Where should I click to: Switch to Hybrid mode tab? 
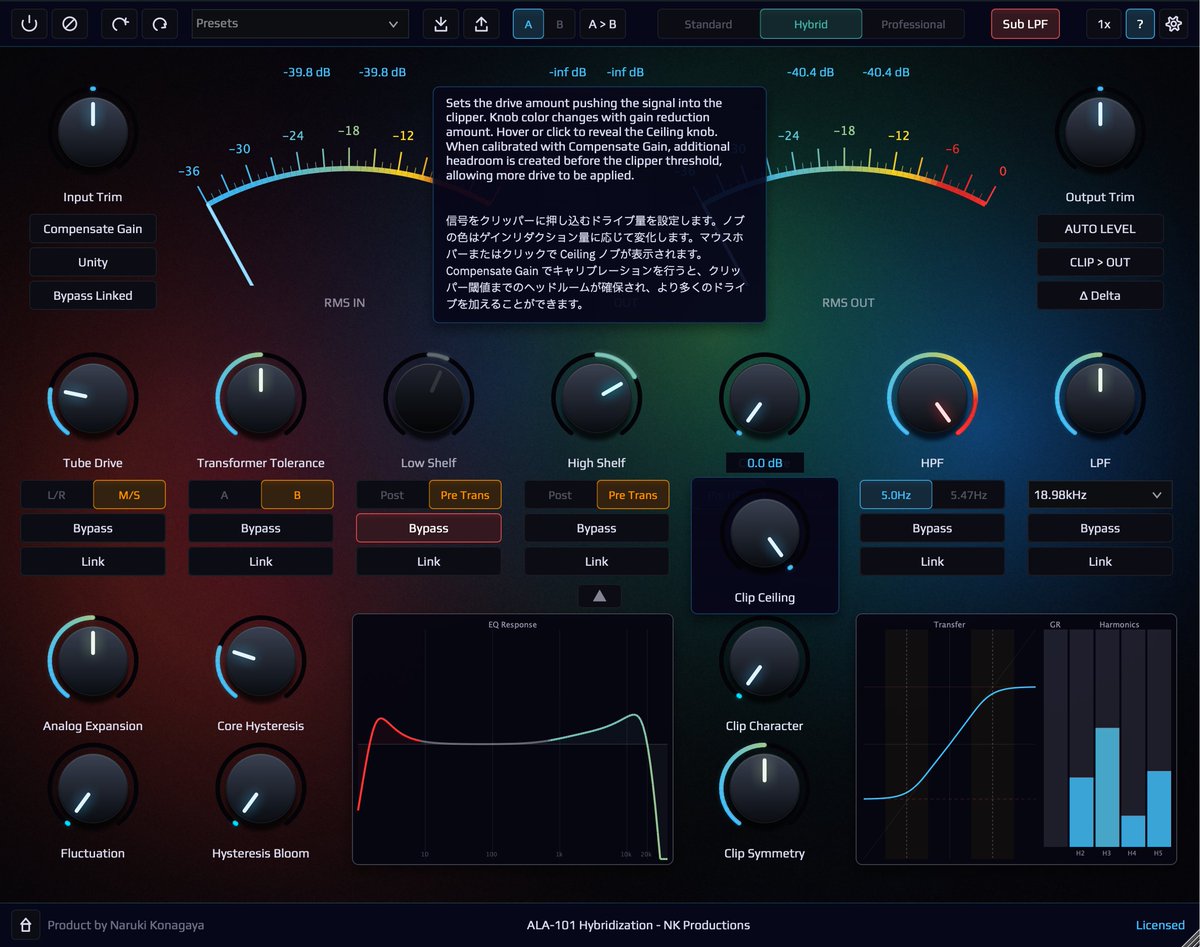(x=811, y=24)
